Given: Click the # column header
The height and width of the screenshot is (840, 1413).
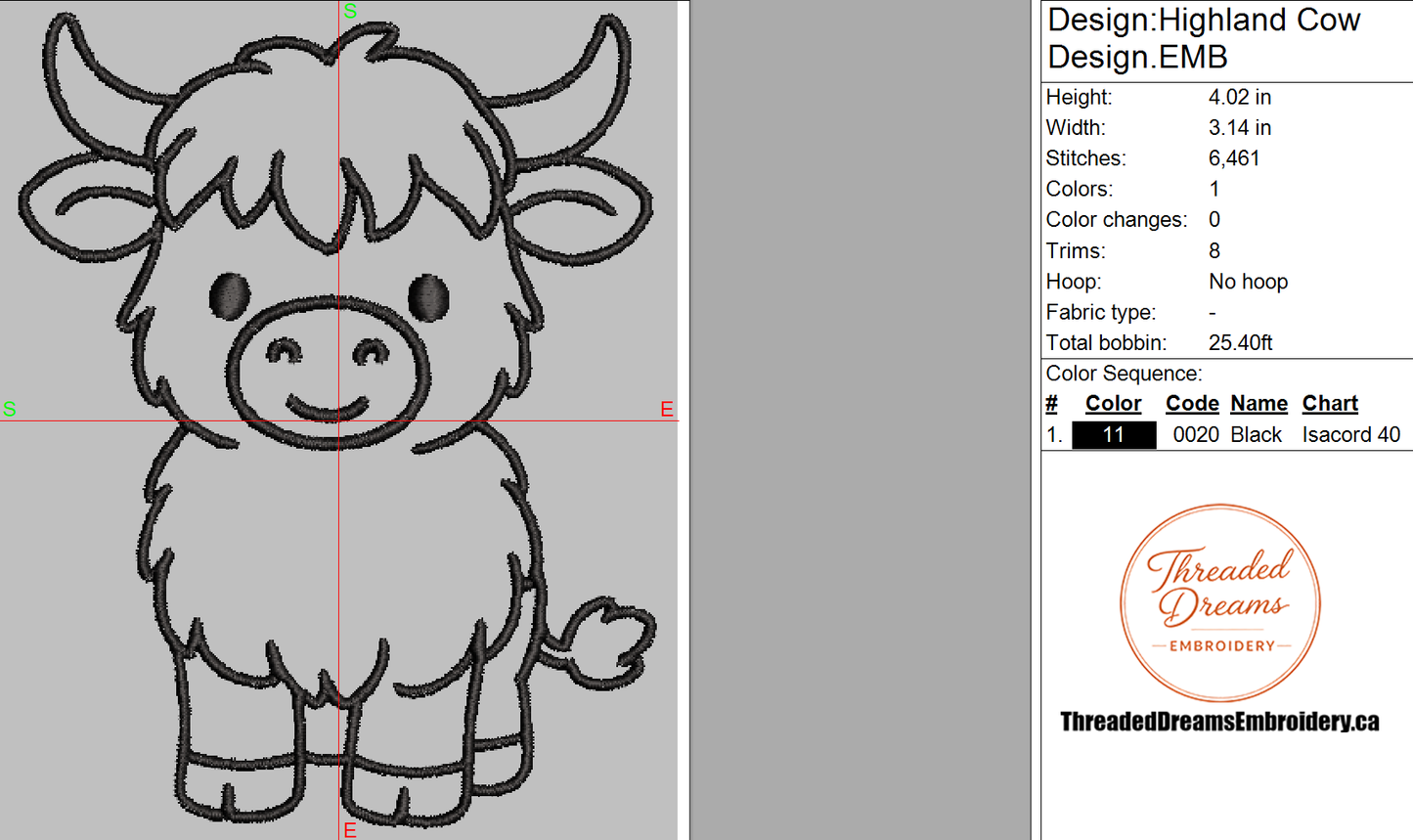Looking at the screenshot, I should 1051,404.
